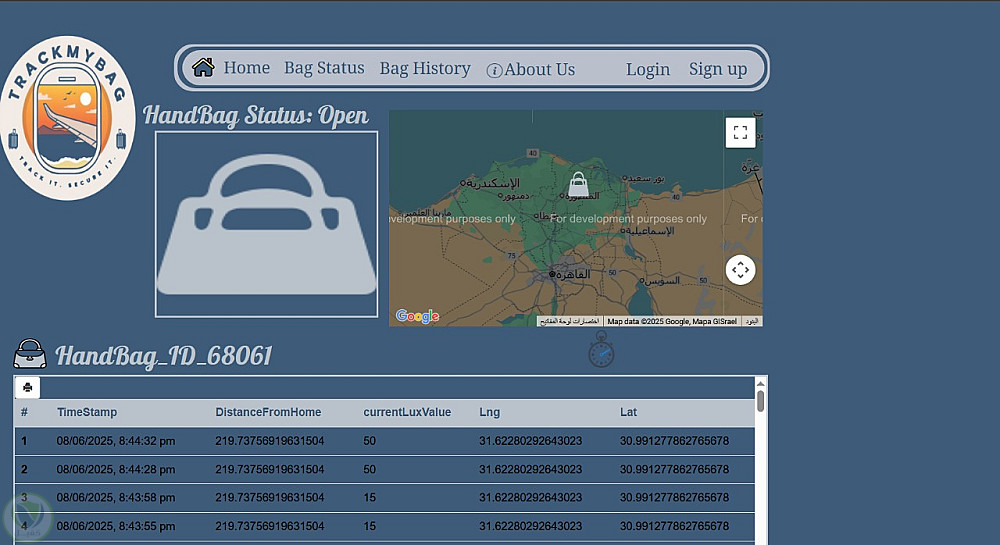
Task: Click the Sign up link
Action: (718, 69)
